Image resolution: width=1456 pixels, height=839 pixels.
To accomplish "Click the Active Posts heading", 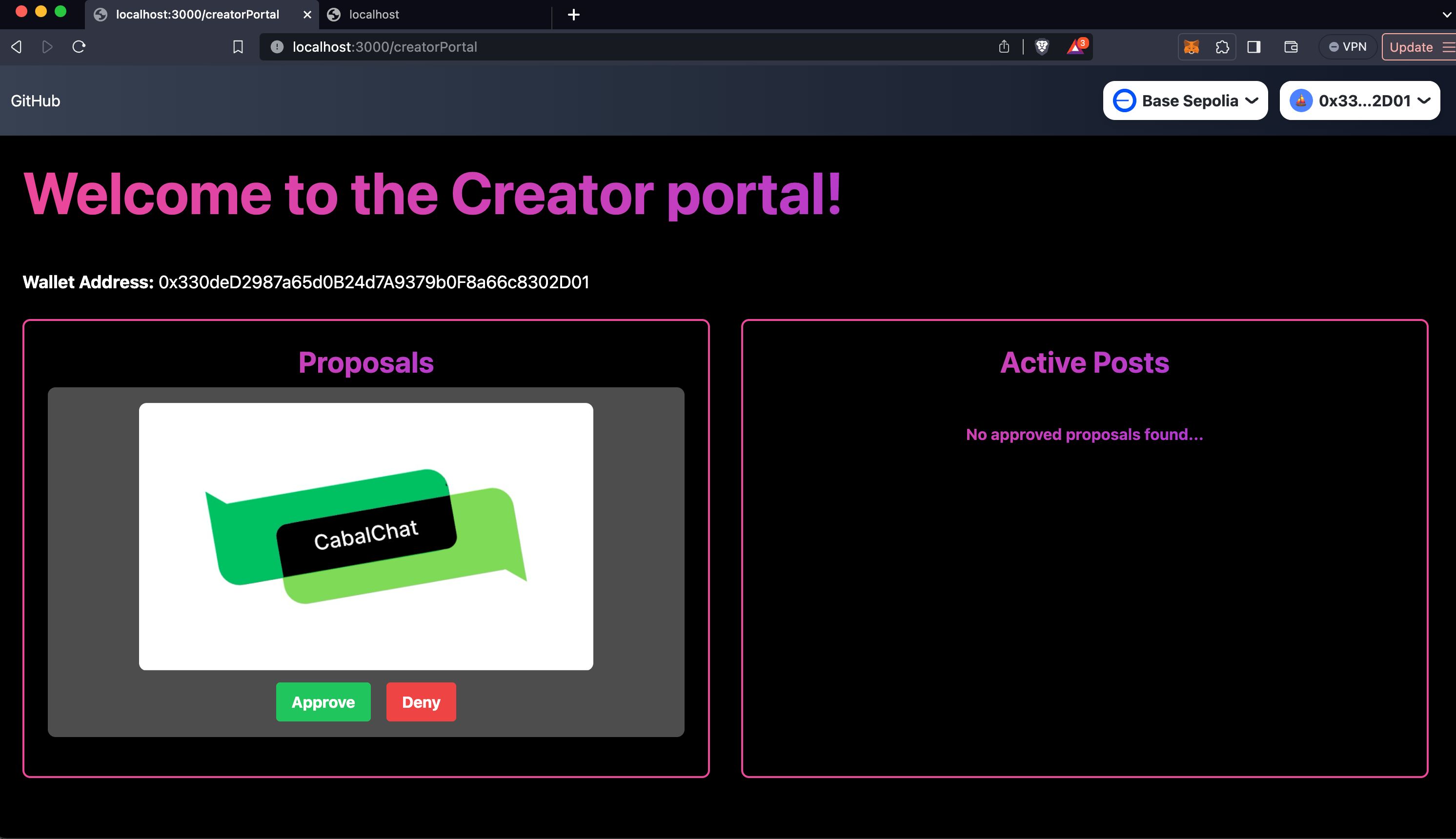I will point(1085,363).
